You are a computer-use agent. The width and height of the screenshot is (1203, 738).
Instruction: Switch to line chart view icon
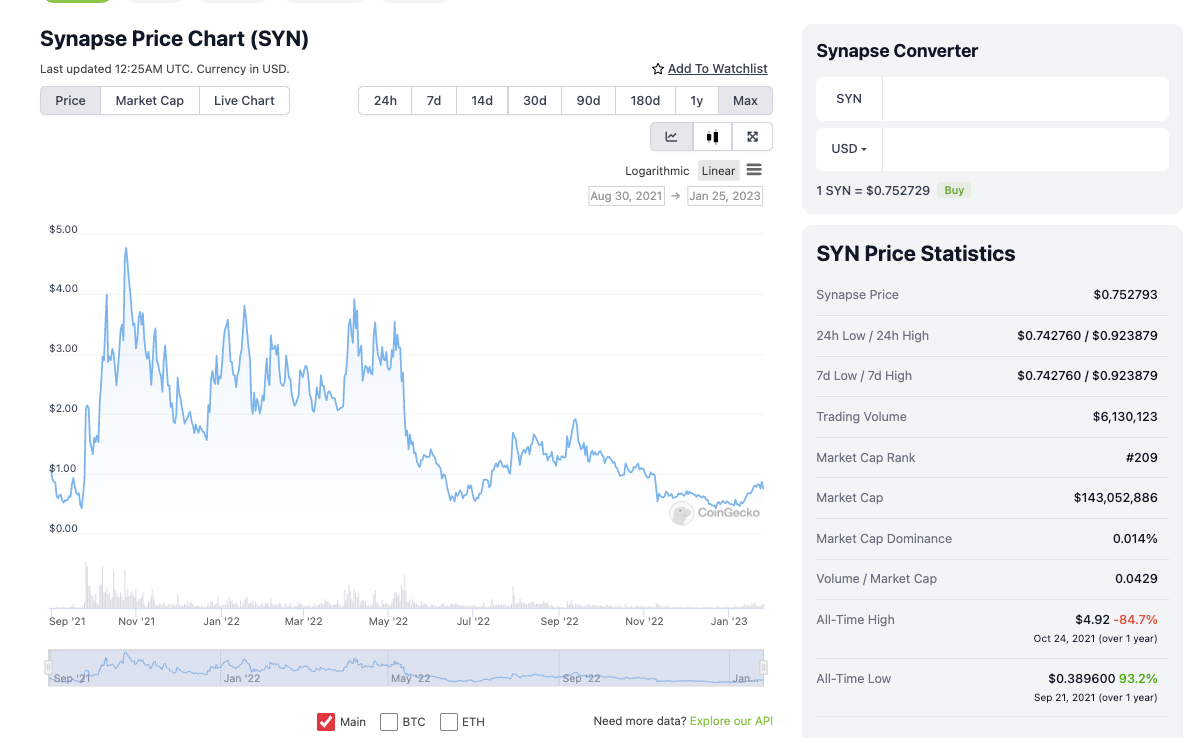(671, 137)
